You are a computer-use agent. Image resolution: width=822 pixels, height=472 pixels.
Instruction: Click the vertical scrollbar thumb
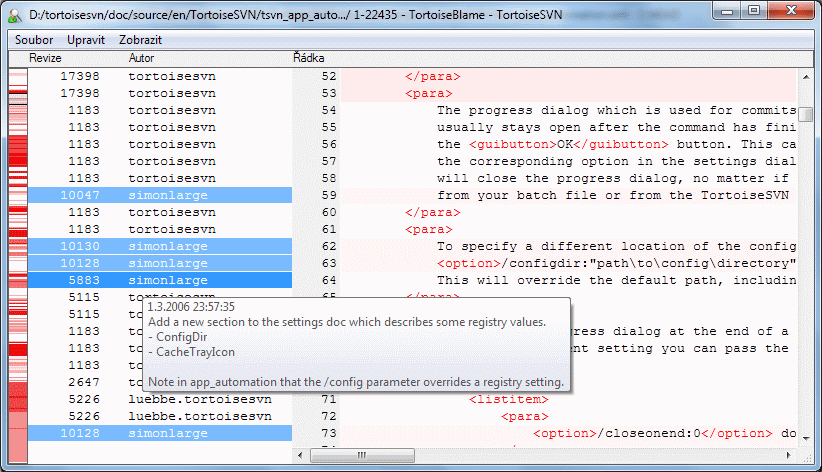(x=806, y=114)
